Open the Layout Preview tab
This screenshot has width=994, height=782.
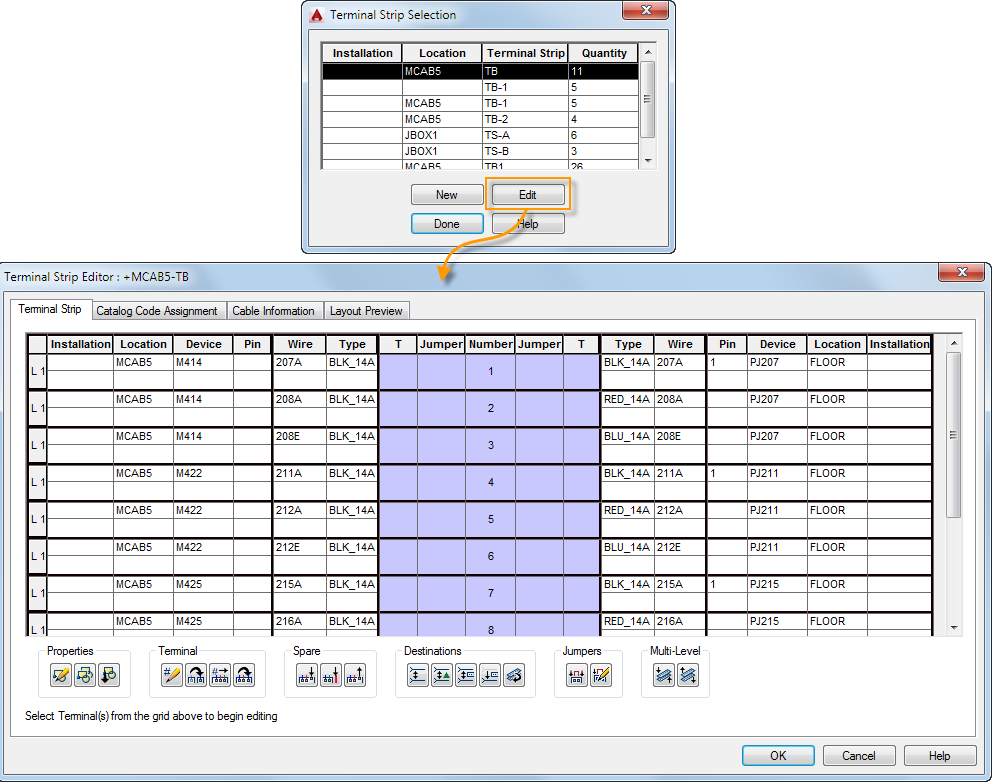click(366, 311)
